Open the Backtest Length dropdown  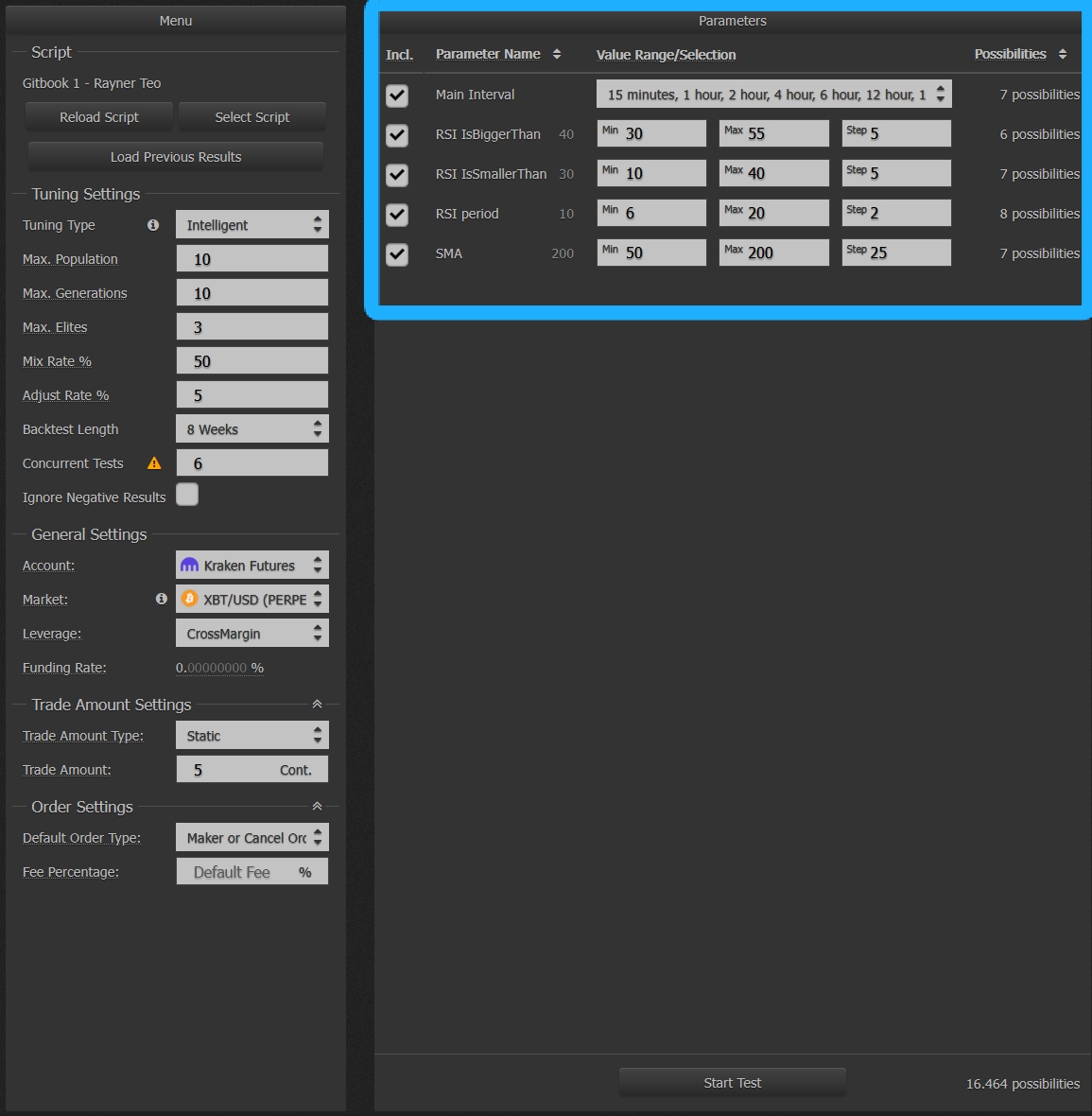pyautogui.click(x=251, y=429)
